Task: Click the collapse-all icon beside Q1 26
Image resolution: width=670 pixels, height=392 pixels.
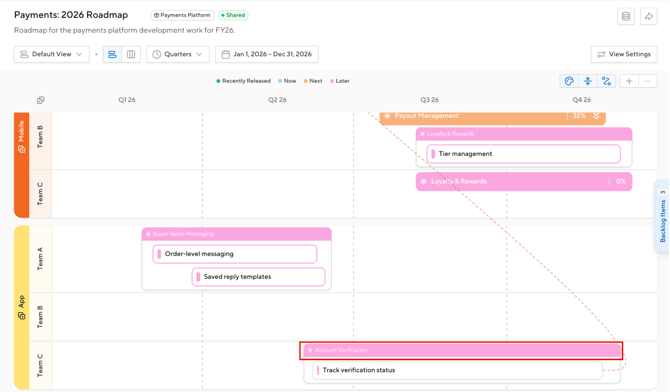Action: (x=41, y=100)
